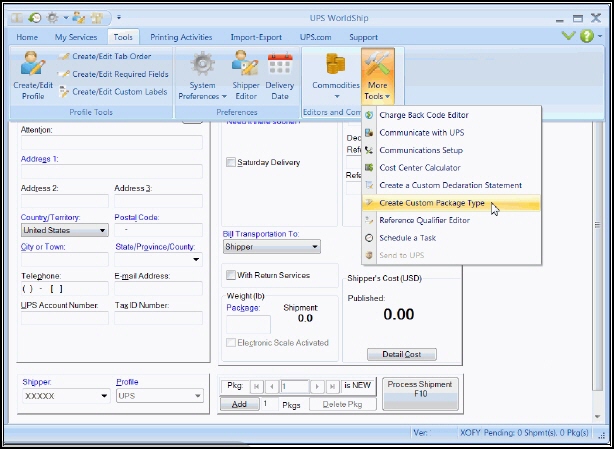614x449 pixels.
Task: Choose Create Custom Package Type
Action: click(x=451, y=203)
